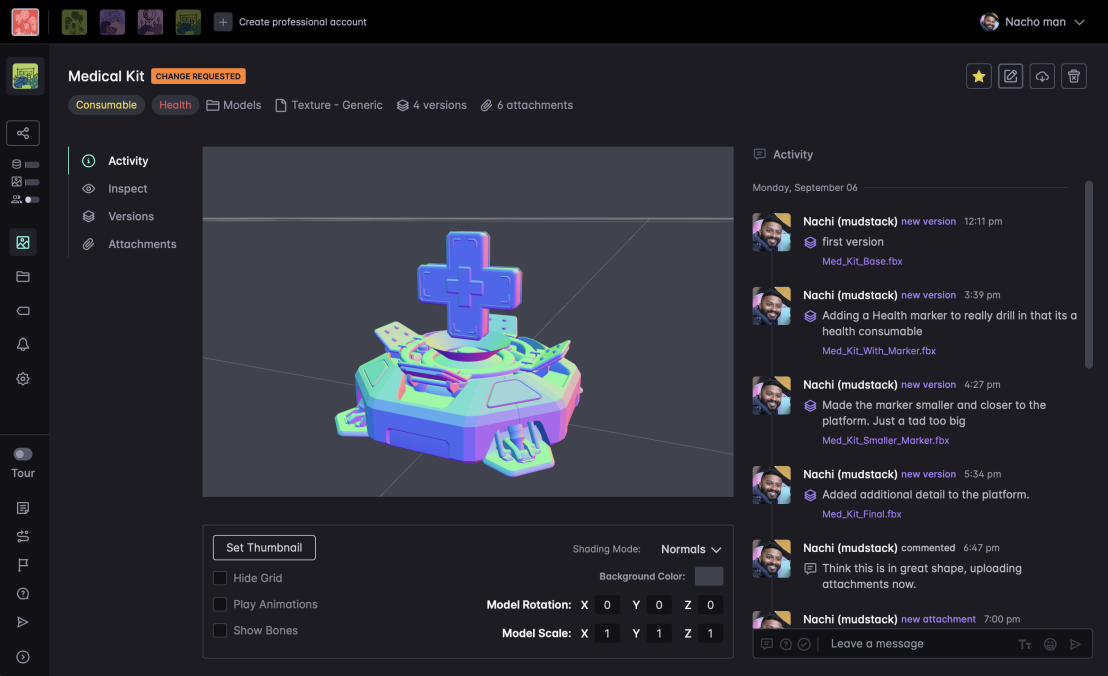Click the Model Rotation X field
The width and height of the screenshot is (1108, 676).
pyautogui.click(x=607, y=605)
